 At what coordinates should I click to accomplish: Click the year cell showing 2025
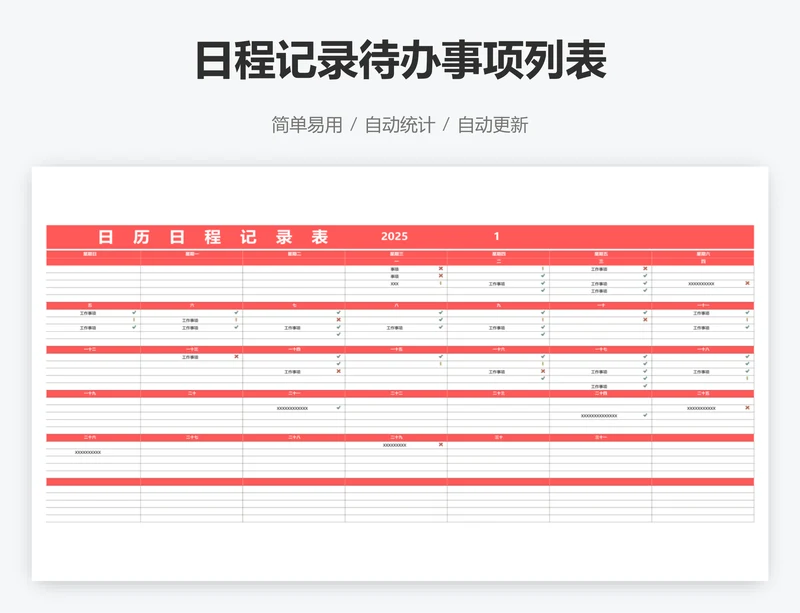[395, 237]
